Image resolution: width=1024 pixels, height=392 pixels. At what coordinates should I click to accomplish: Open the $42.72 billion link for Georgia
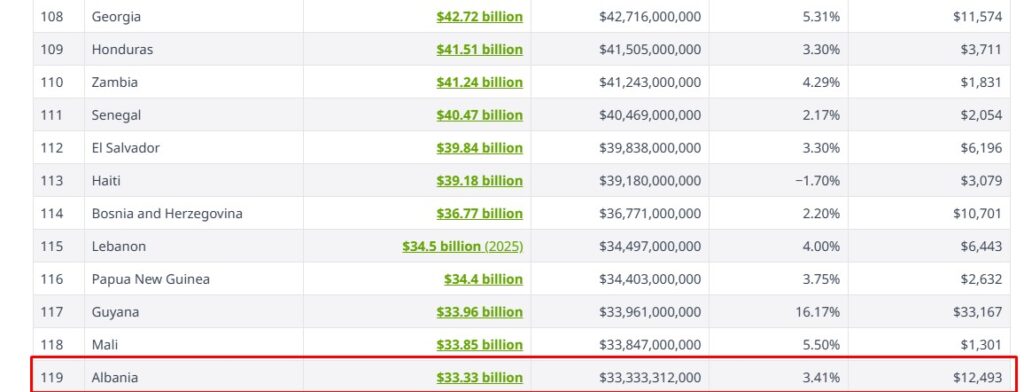click(479, 17)
